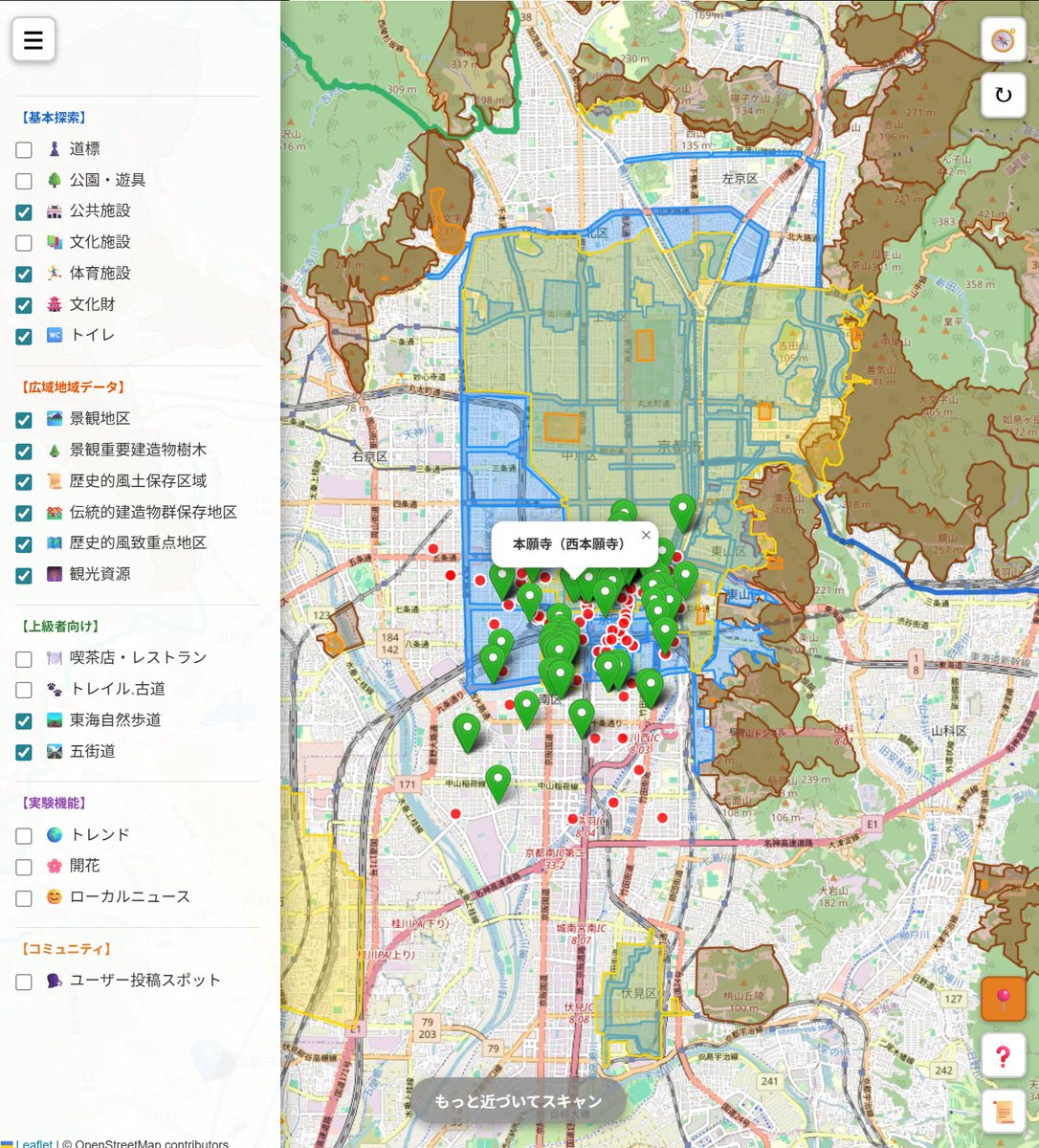Screen dimensions: 1039x1148
Task: Click the もっと近づいてスキャン button
Action: click(x=519, y=1101)
